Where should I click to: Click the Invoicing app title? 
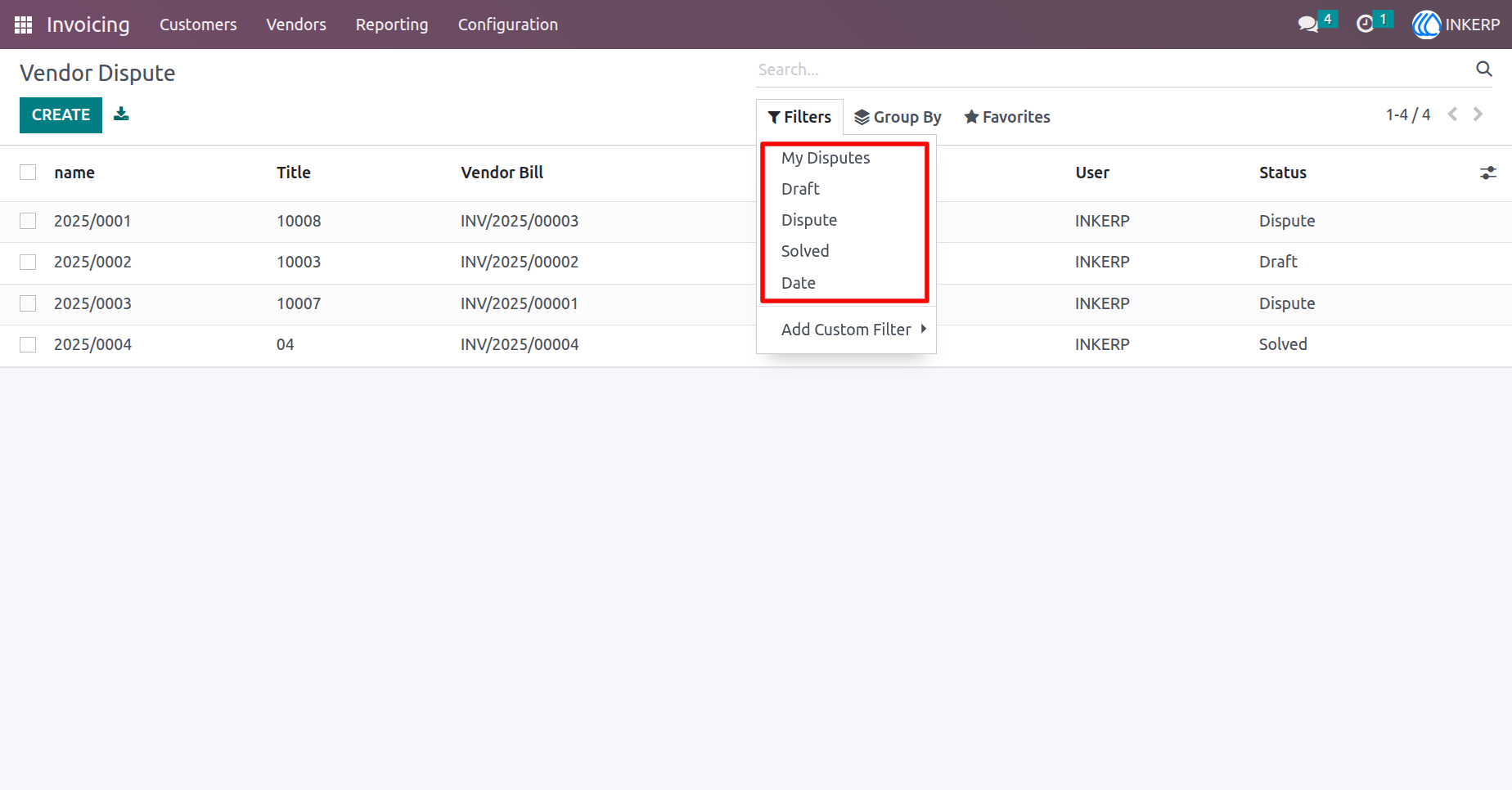pos(88,25)
